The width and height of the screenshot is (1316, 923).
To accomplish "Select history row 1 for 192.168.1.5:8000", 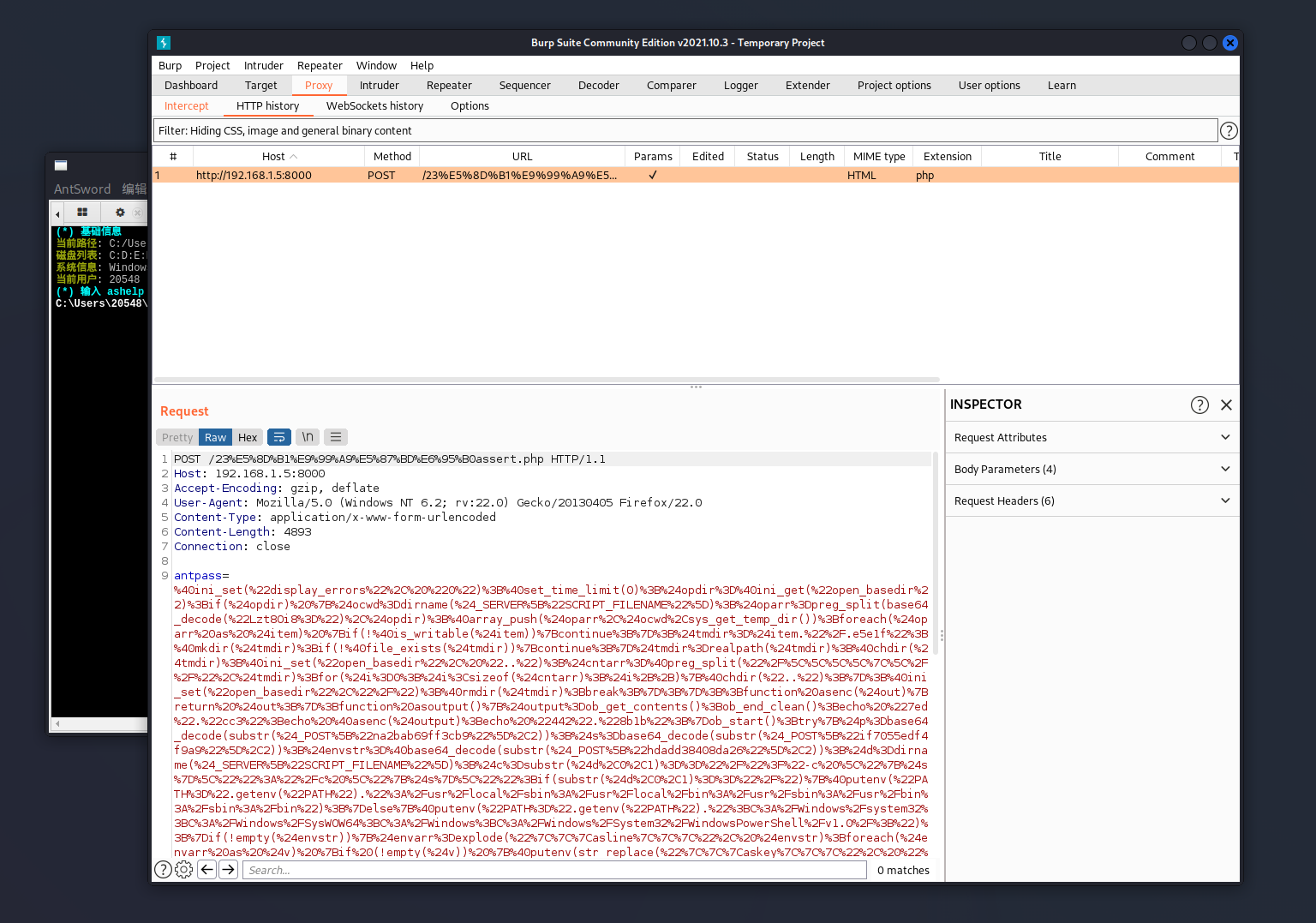I will [696, 175].
